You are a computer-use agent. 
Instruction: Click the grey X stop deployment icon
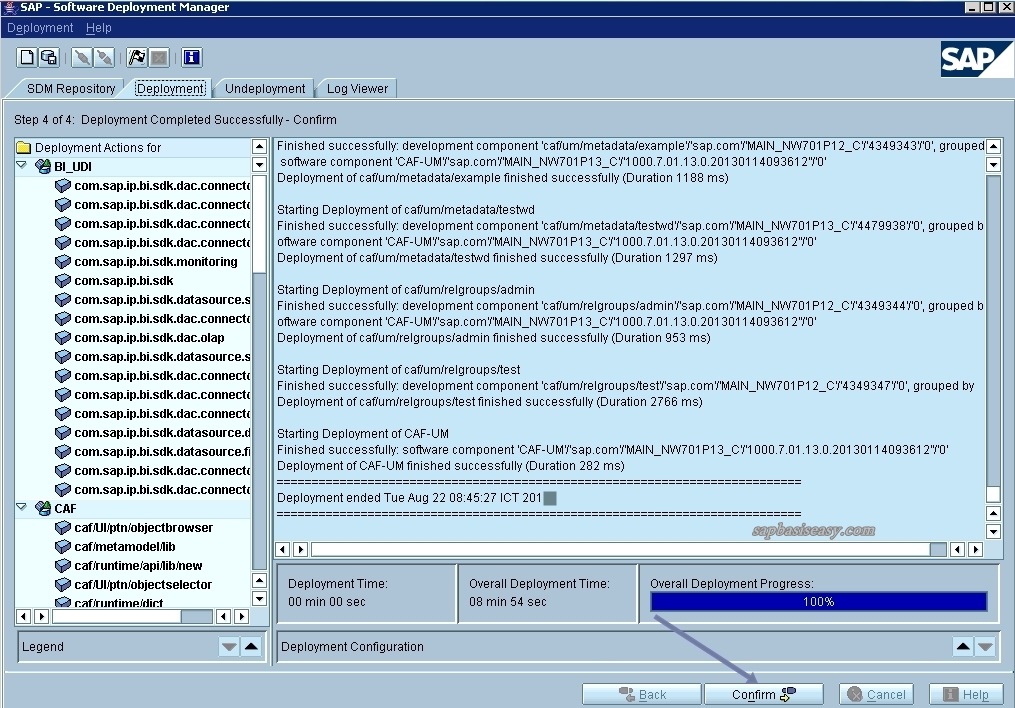tap(159, 58)
